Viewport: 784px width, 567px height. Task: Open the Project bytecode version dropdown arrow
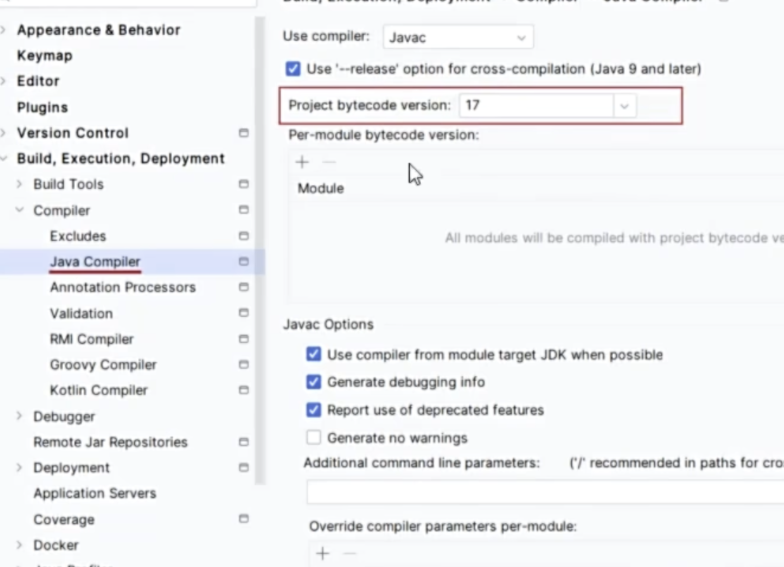[x=625, y=105]
